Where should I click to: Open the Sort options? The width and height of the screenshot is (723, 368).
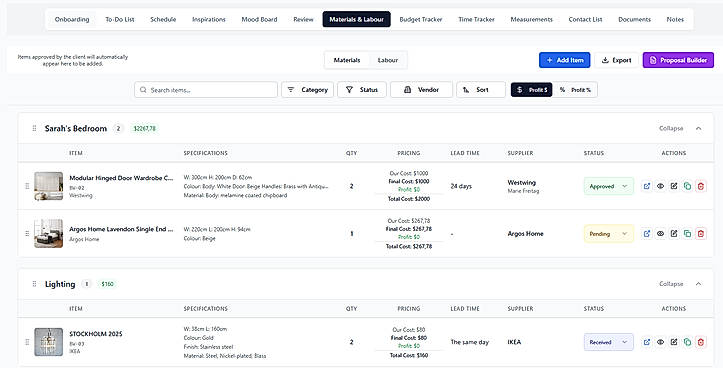[x=481, y=90]
